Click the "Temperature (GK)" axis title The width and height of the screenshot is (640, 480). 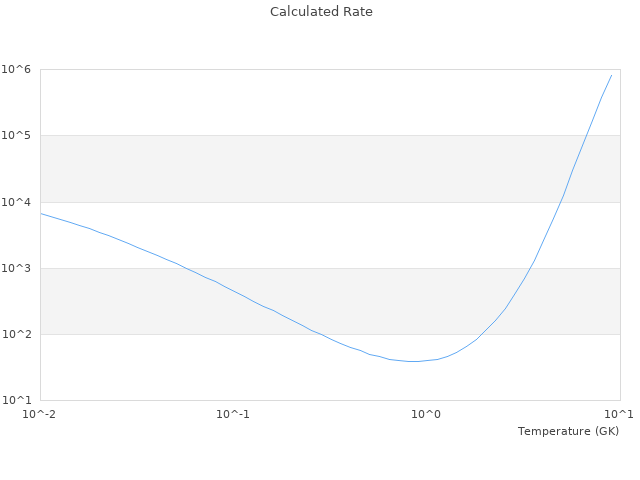tap(568, 431)
